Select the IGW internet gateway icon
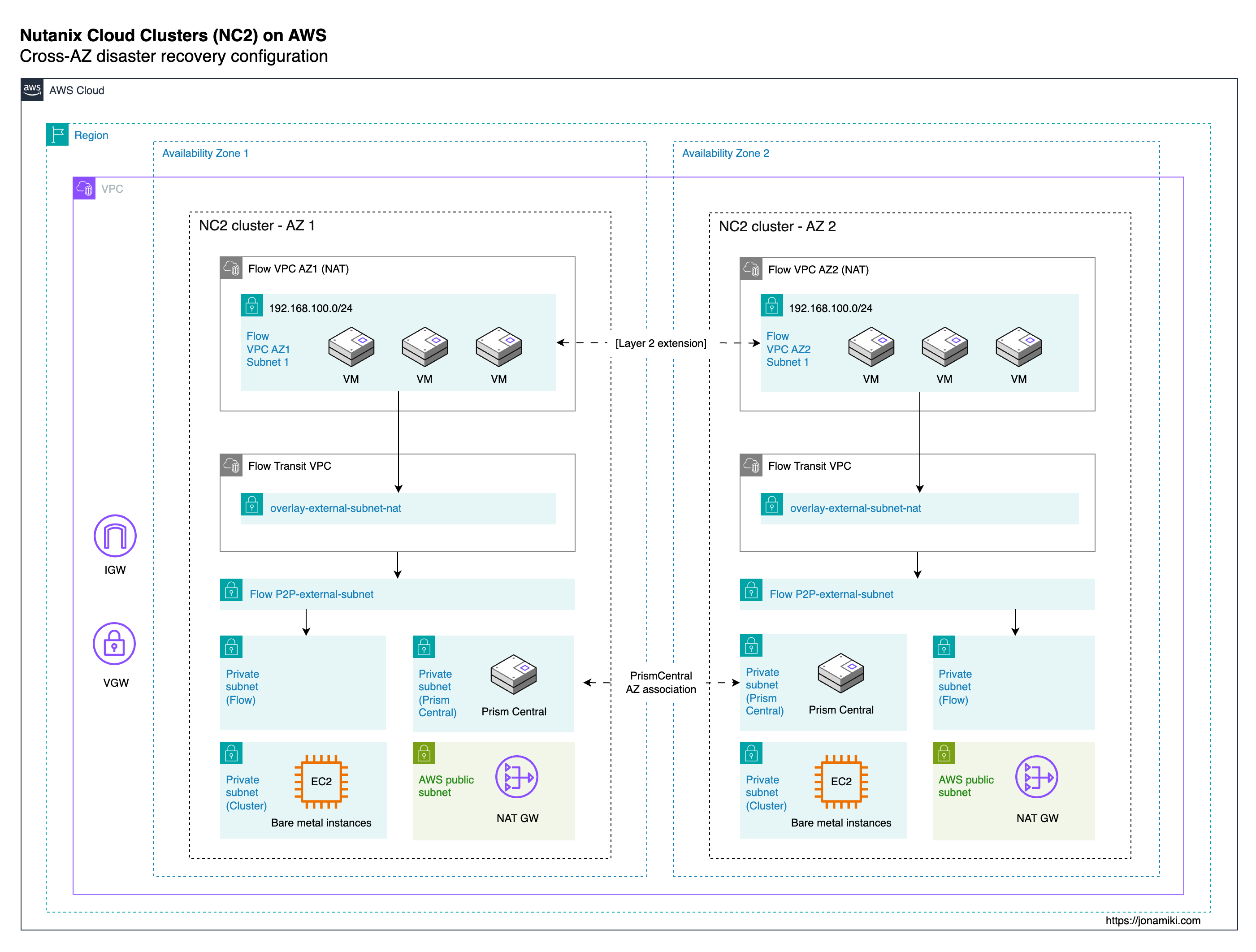Screen dimensions: 1256x952 coord(115,536)
